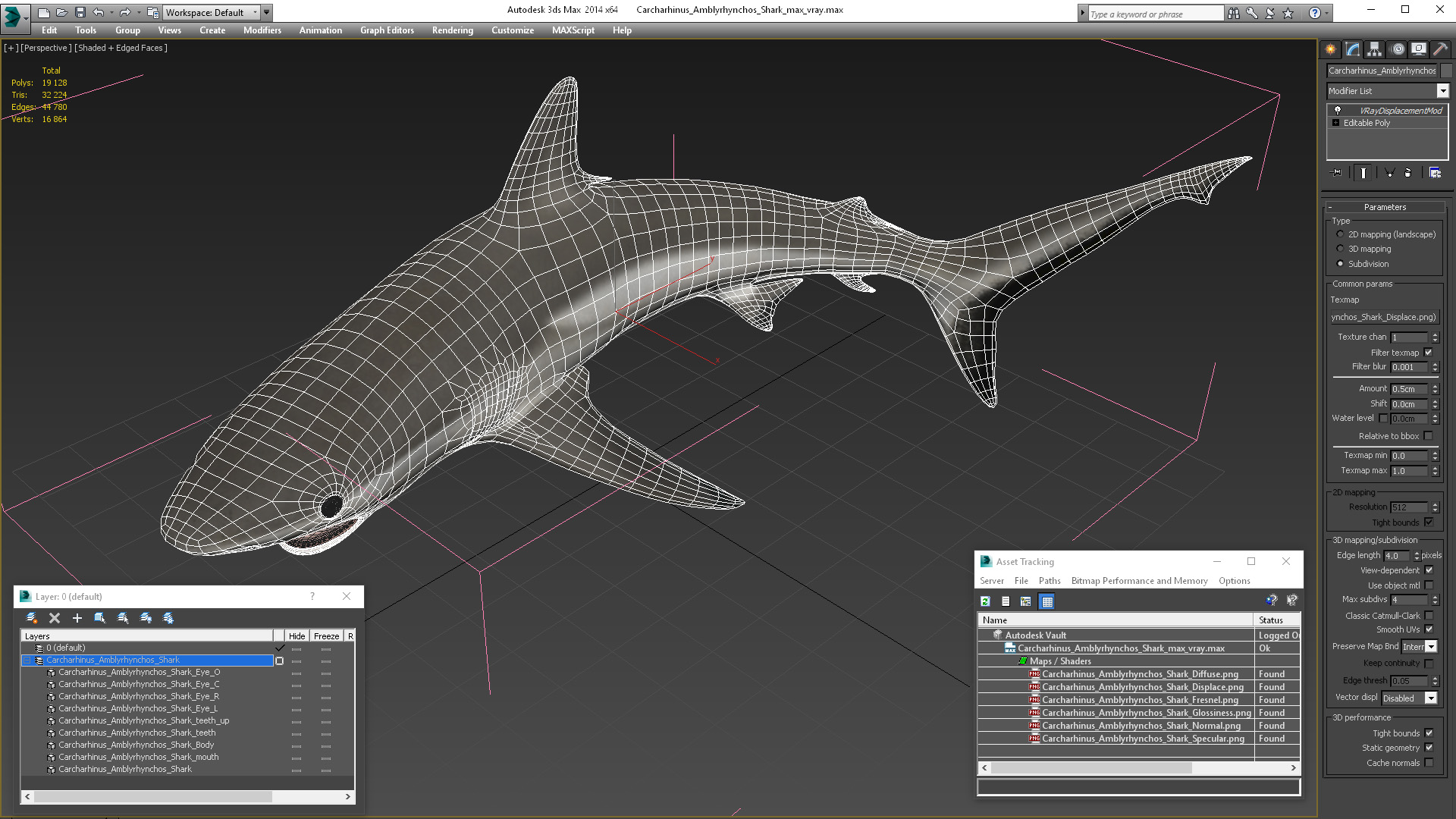Enable the Water level checkbox
The width and height of the screenshot is (1456, 819).
[1383, 419]
